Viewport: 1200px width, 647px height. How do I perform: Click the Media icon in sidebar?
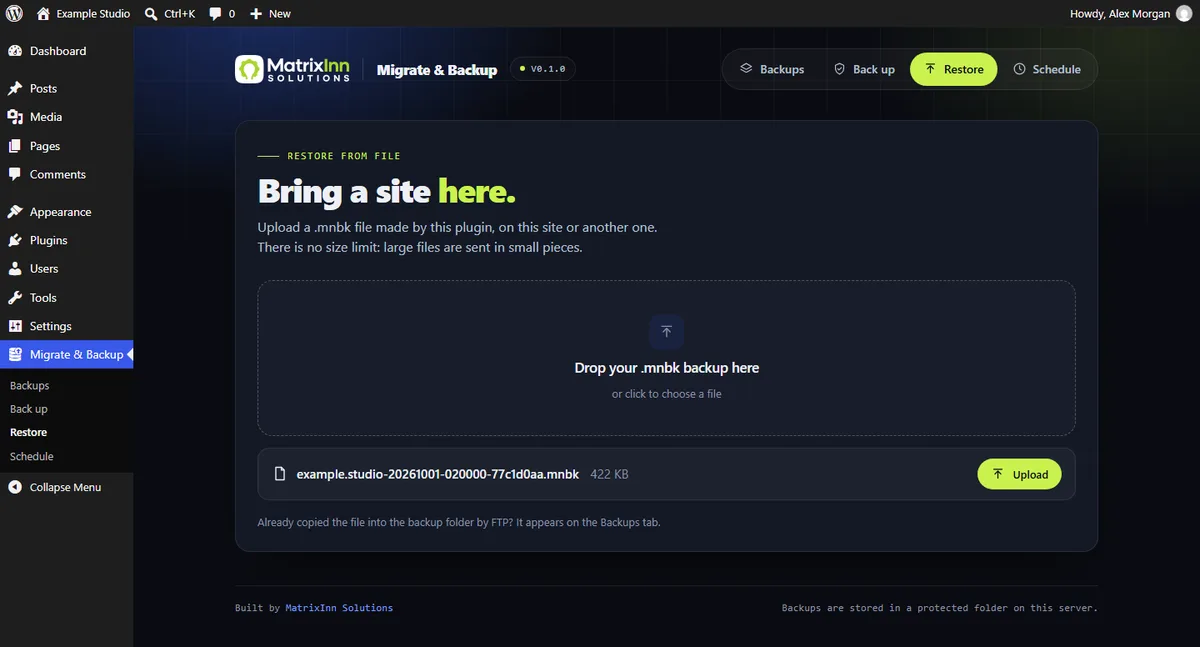click(15, 117)
